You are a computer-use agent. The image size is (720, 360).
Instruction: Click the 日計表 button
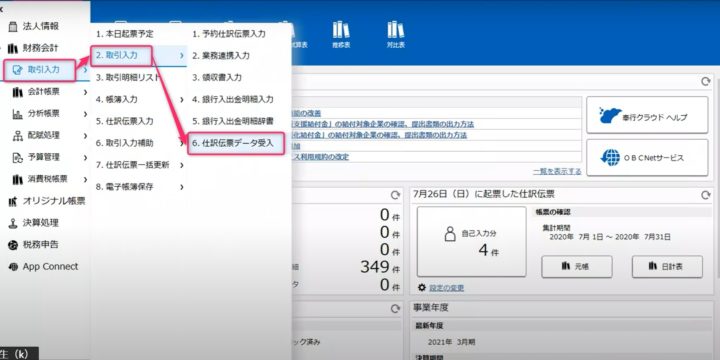(x=667, y=266)
